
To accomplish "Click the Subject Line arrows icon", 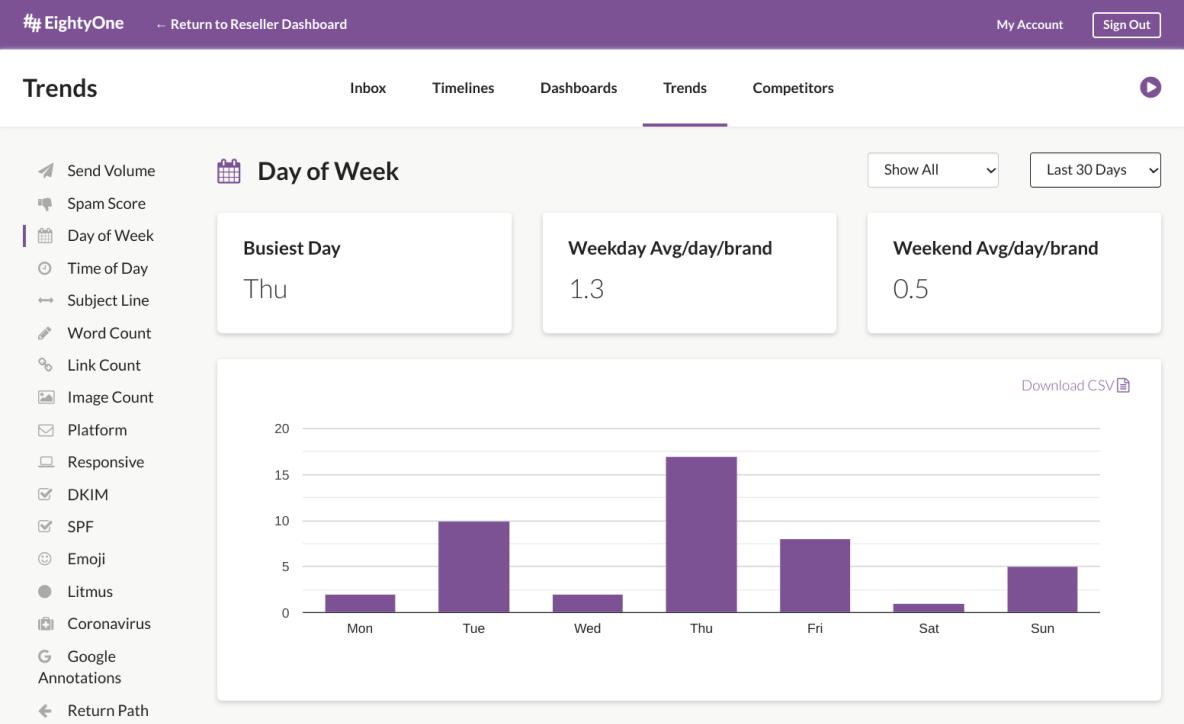I will [x=45, y=300].
